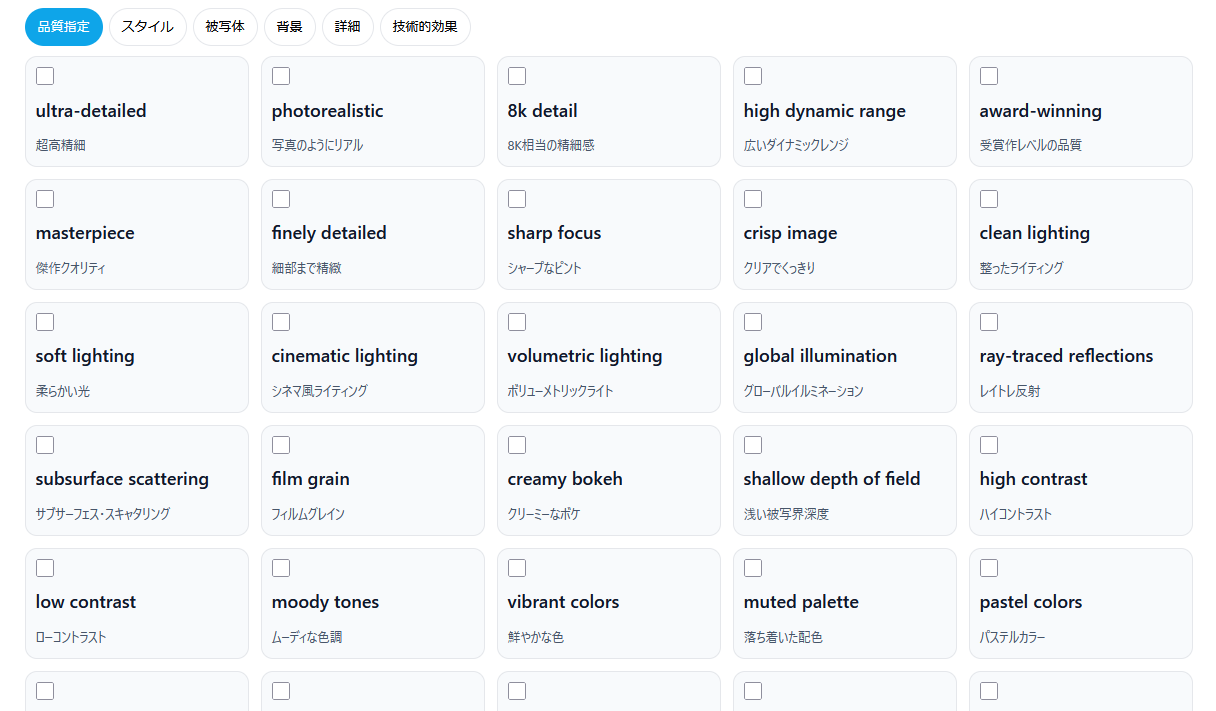This screenshot has width=1216, height=711.
Task: Tick the 8k detail checkbox
Action: click(517, 76)
